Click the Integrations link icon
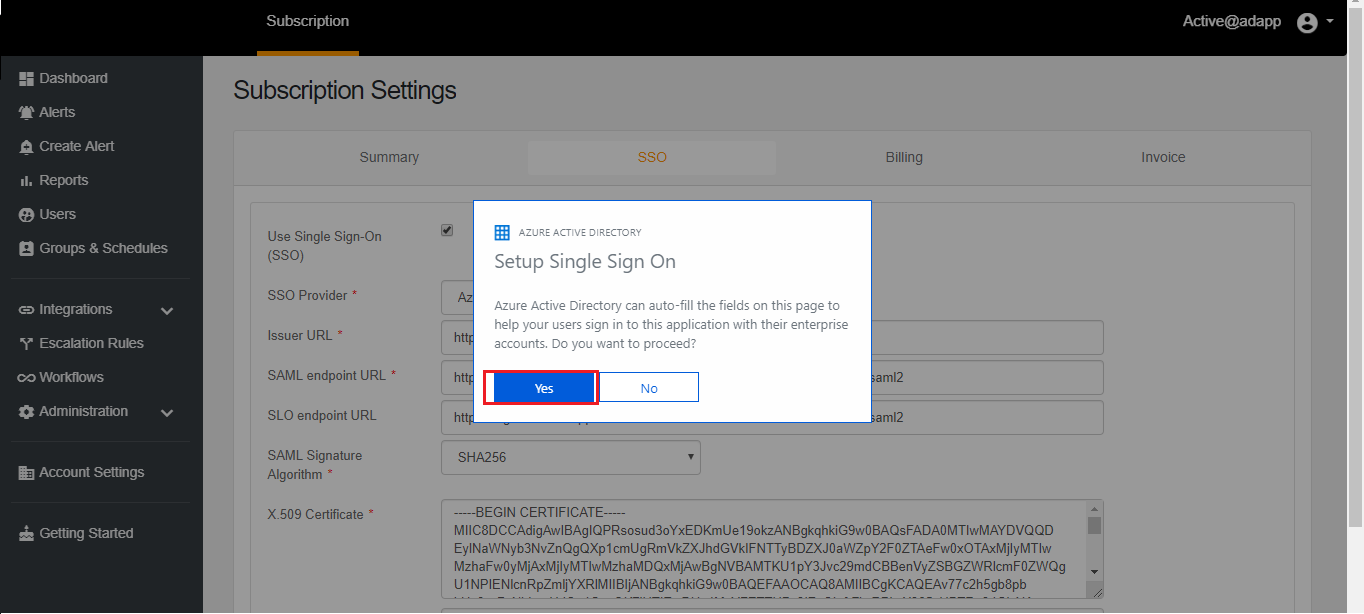 pos(27,310)
